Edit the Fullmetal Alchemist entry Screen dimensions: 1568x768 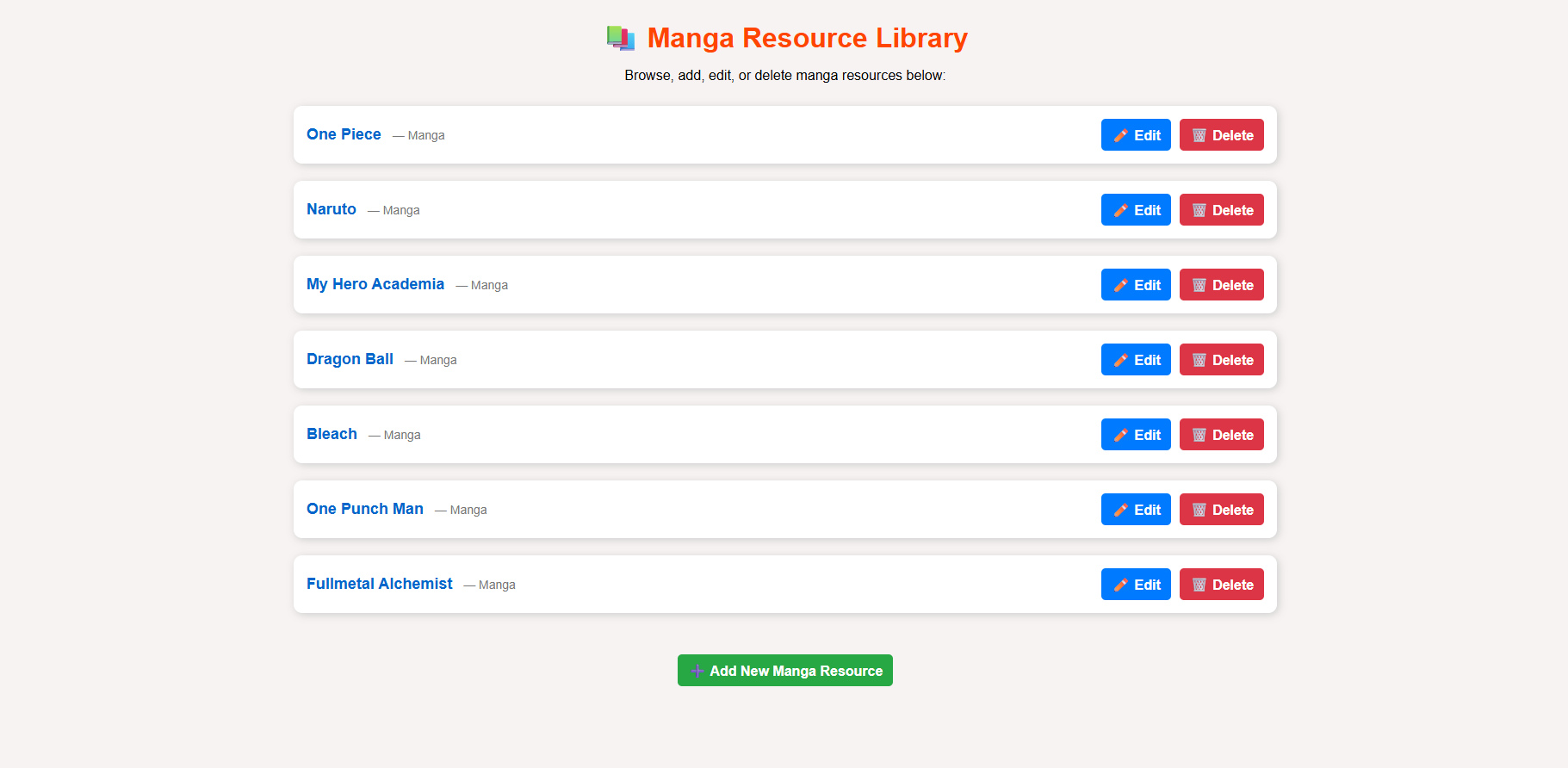click(1136, 585)
